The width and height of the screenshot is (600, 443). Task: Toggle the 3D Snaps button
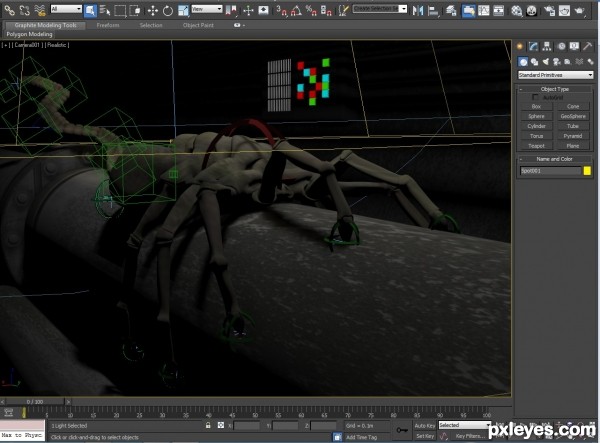click(x=281, y=10)
